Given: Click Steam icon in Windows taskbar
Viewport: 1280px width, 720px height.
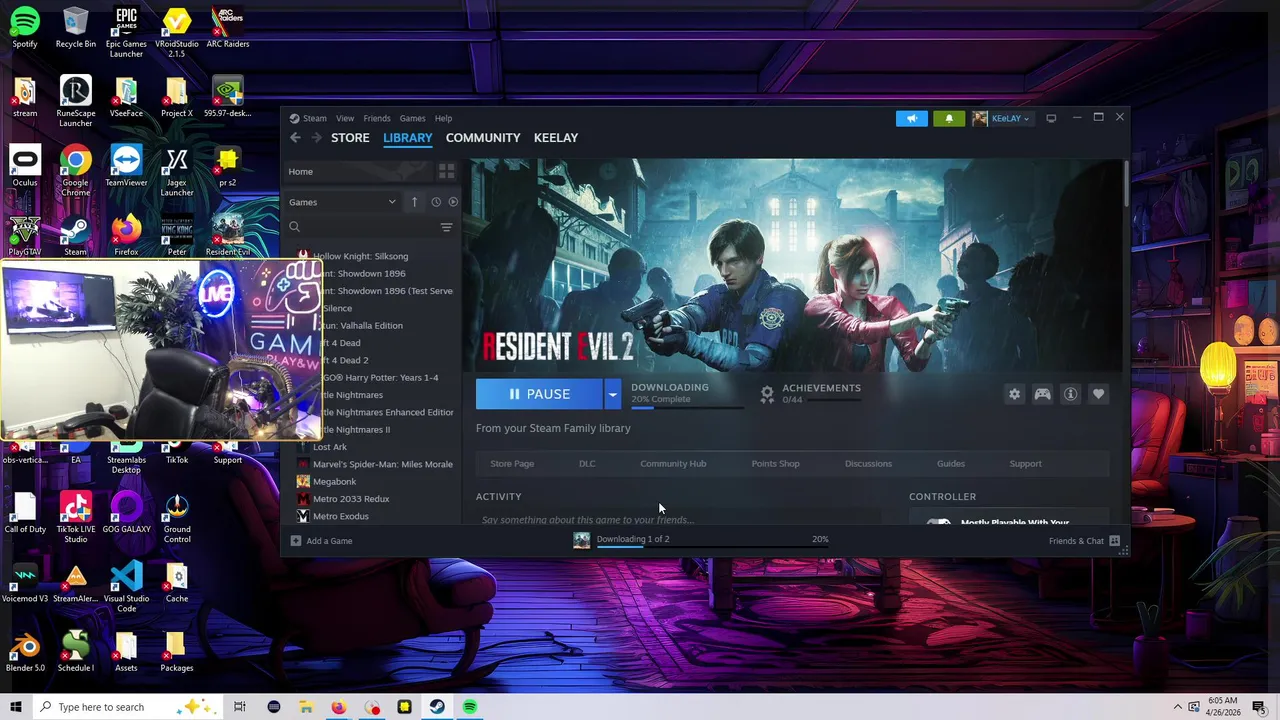Looking at the screenshot, I should tap(437, 707).
